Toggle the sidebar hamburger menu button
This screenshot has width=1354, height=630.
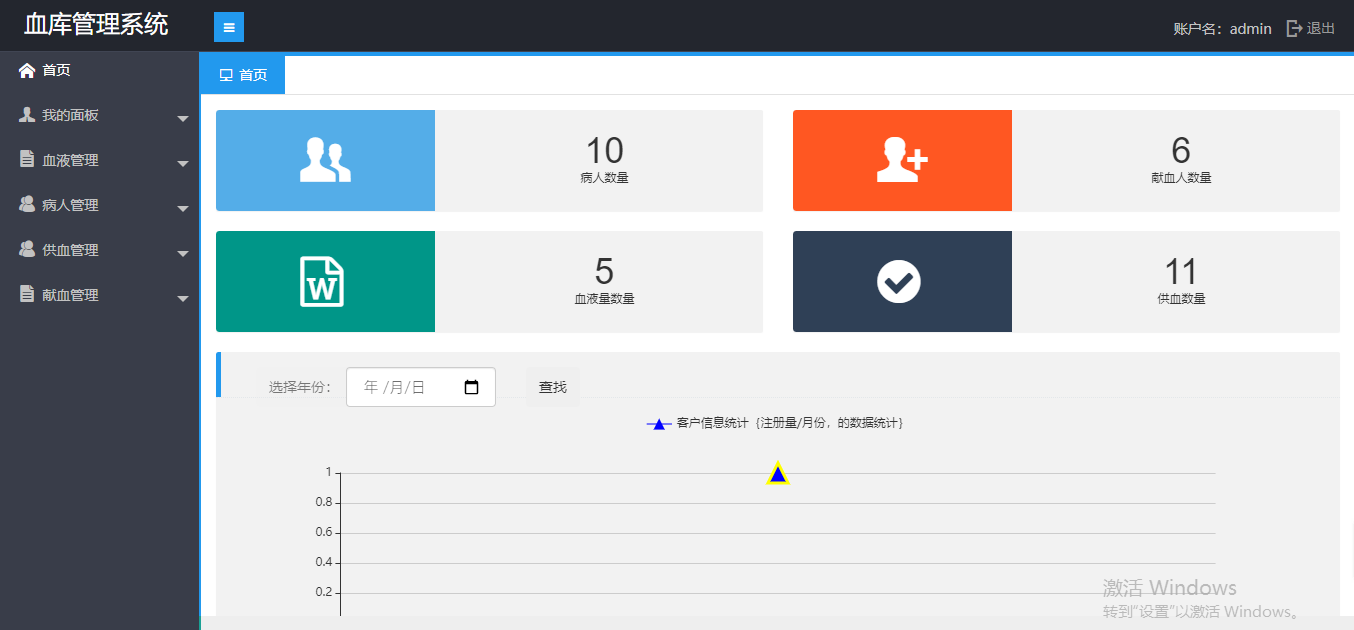click(x=229, y=27)
